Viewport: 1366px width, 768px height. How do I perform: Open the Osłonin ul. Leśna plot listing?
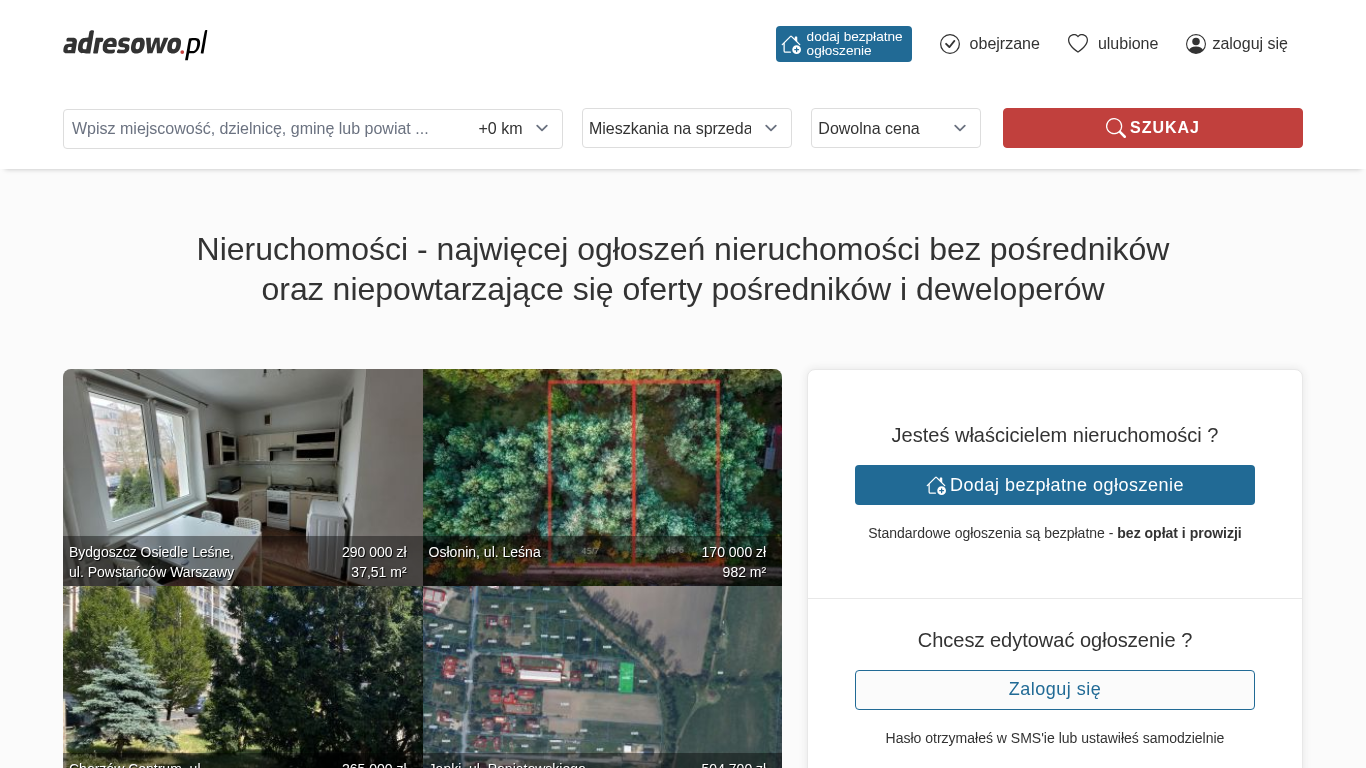[602, 460]
